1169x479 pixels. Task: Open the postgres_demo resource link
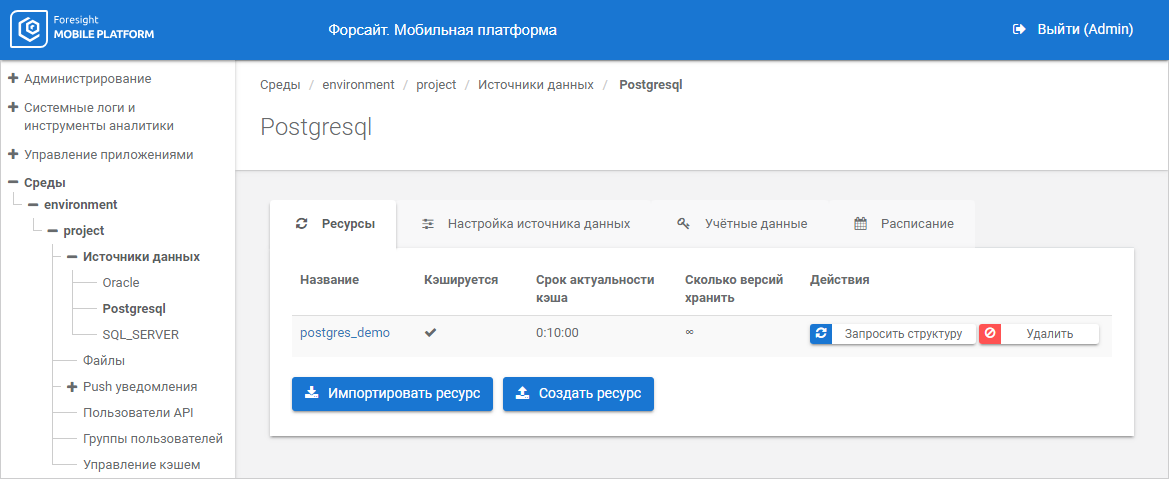[345, 333]
